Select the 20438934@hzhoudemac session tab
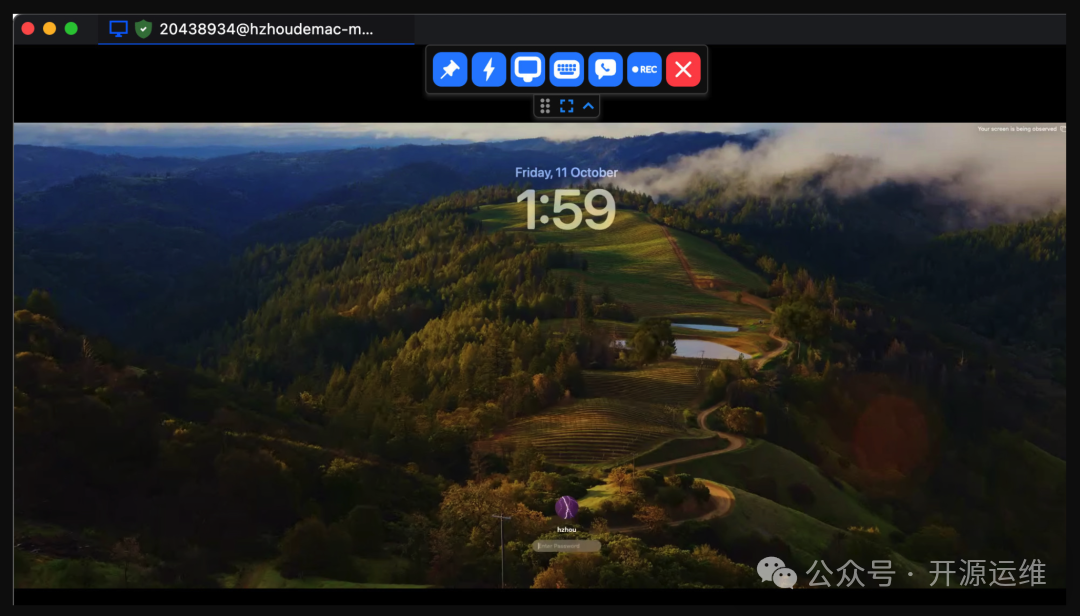 pos(266,29)
